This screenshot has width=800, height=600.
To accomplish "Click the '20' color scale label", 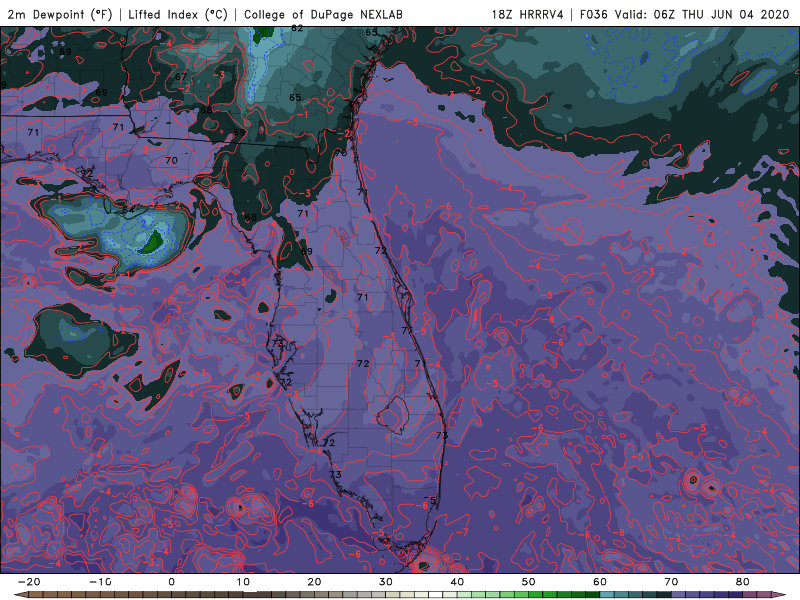I will tap(314, 582).
